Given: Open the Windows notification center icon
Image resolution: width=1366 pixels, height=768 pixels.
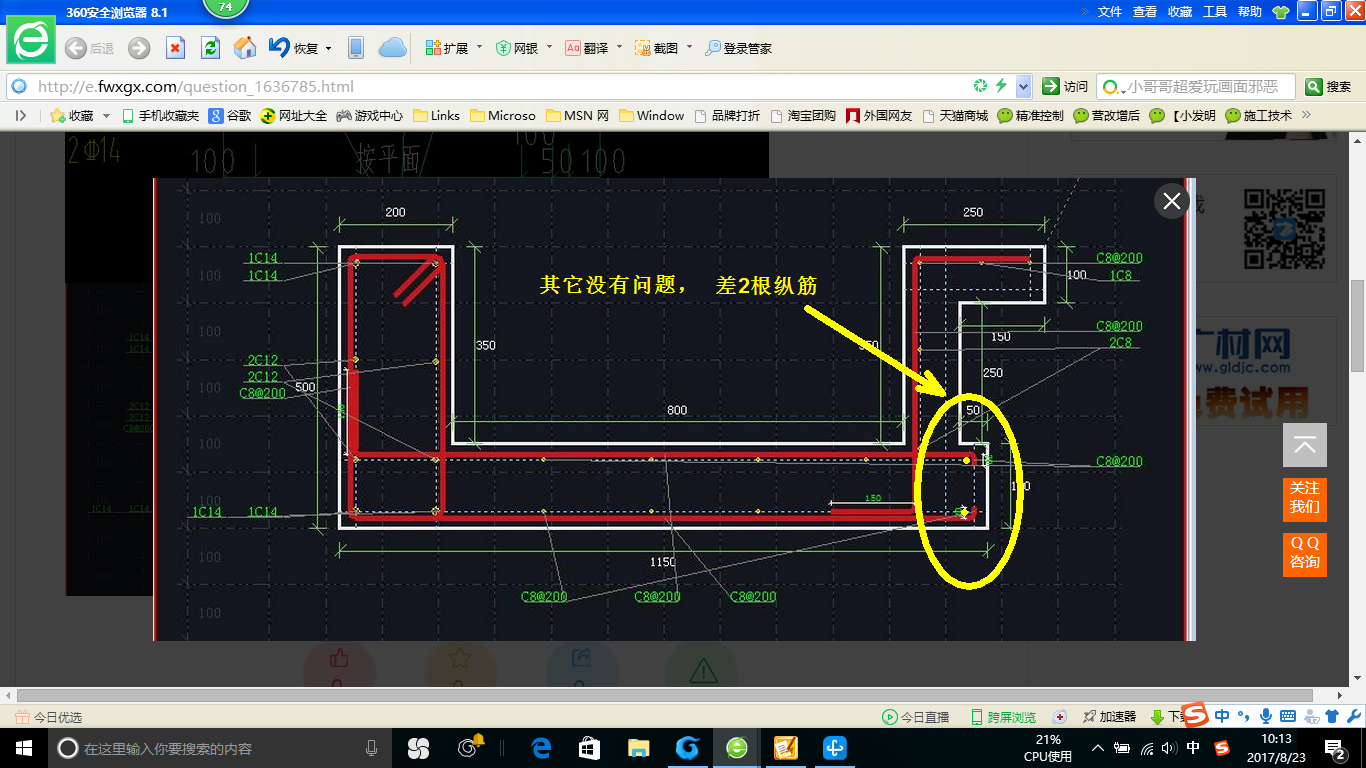Looking at the screenshot, I should 1335,748.
